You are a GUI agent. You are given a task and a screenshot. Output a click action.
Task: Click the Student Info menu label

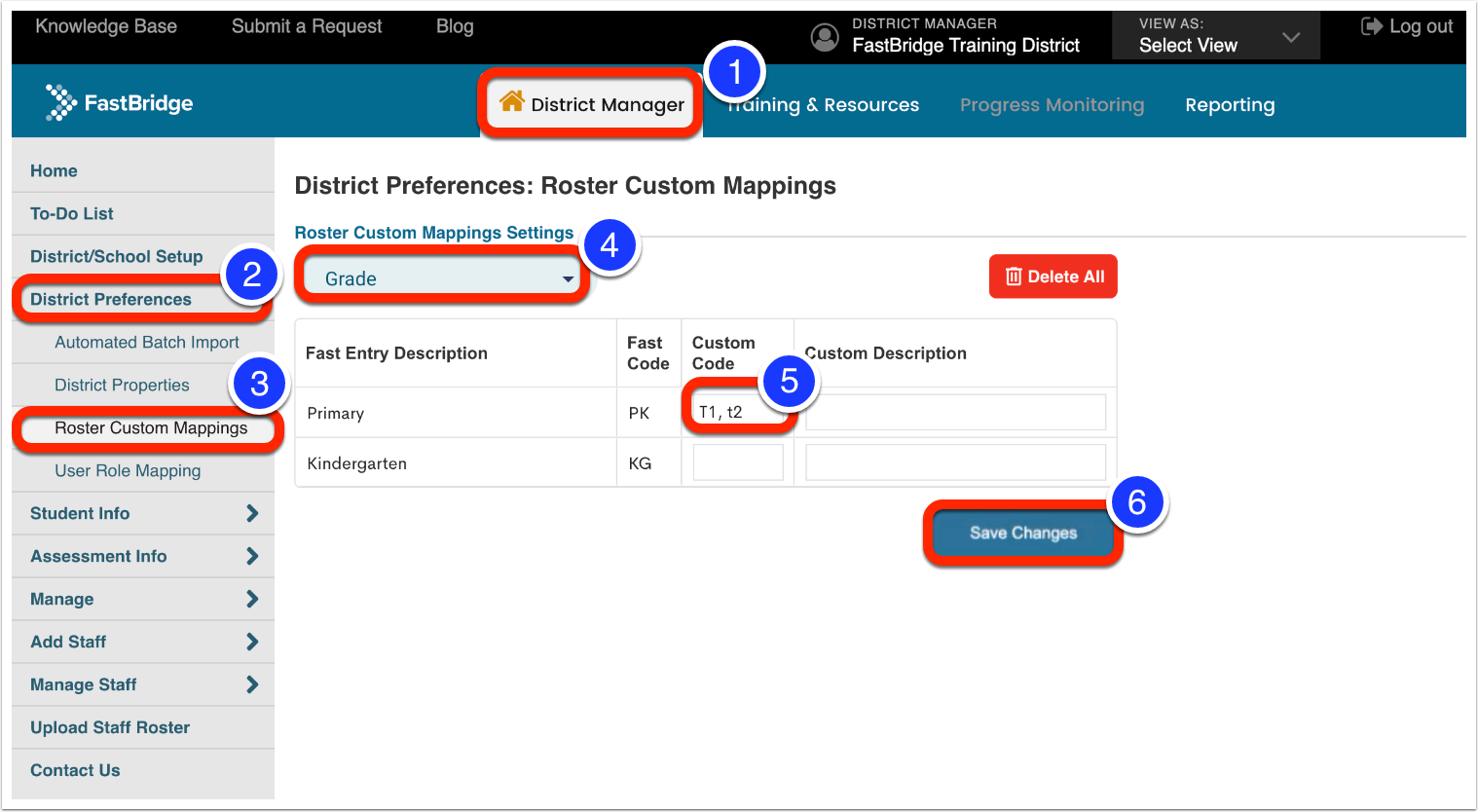80,513
